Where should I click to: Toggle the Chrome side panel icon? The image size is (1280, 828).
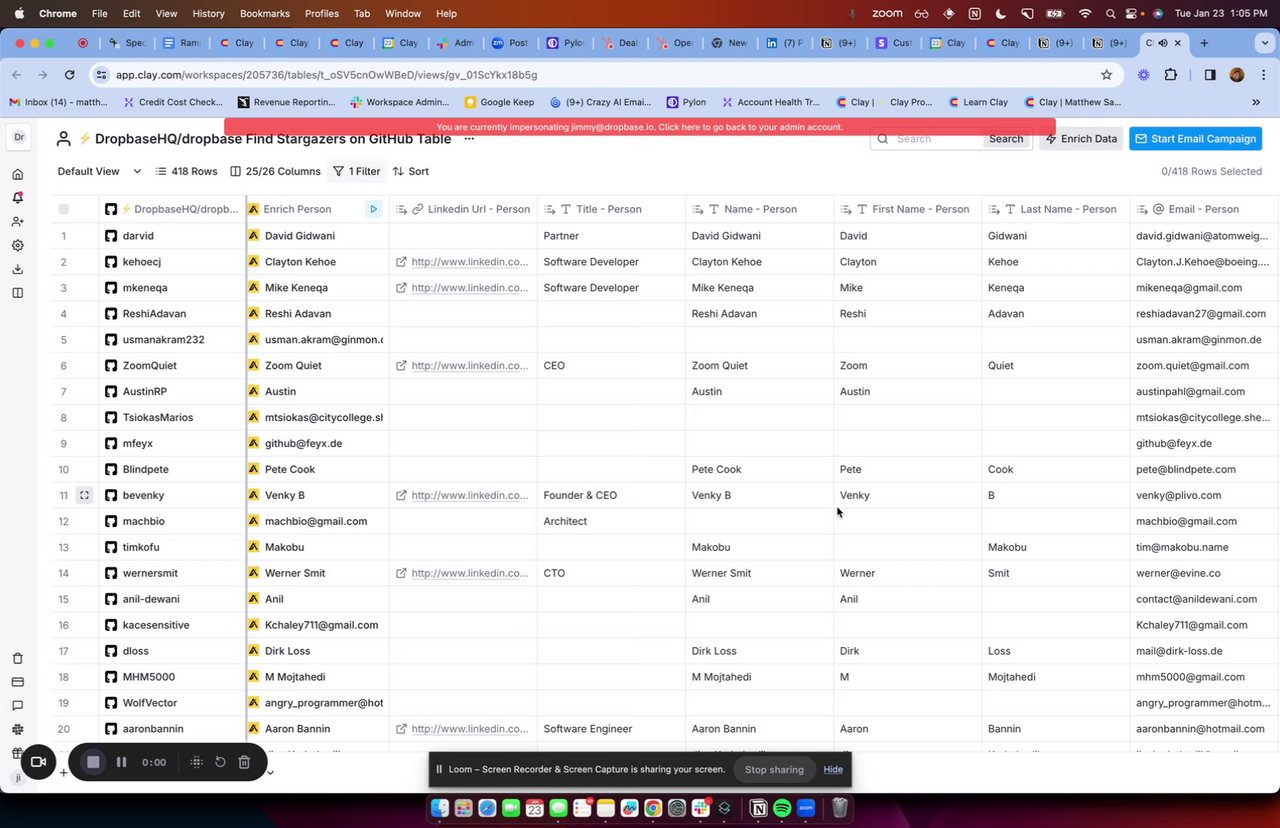tap(1209, 74)
